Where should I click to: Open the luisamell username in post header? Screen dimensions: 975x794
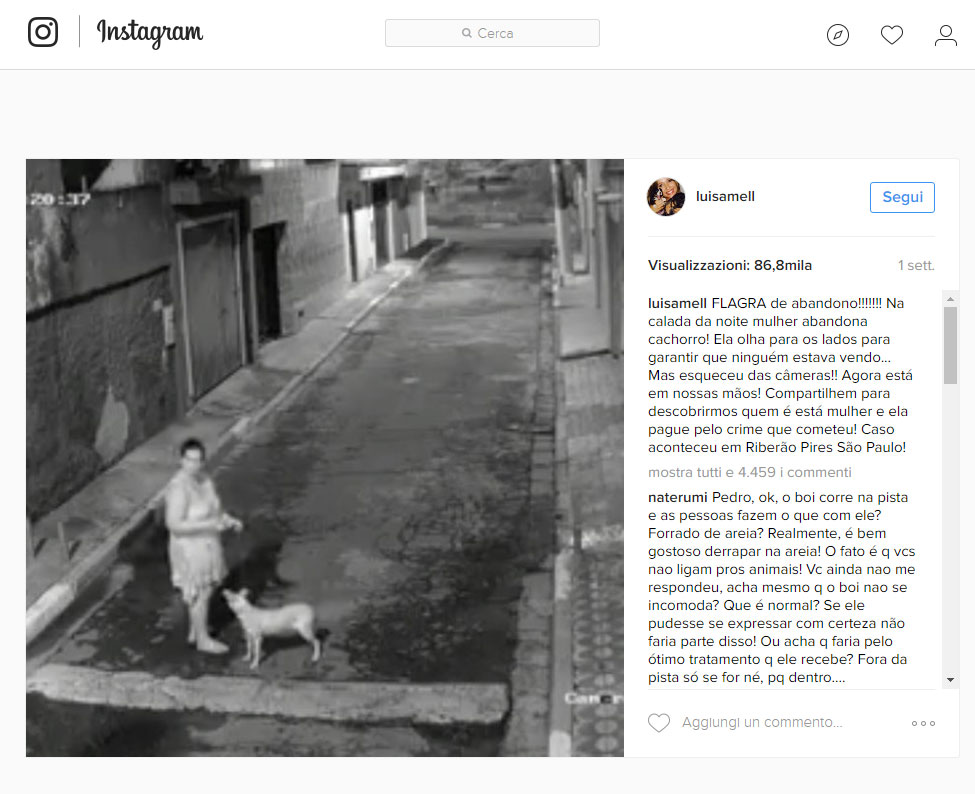tap(725, 196)
